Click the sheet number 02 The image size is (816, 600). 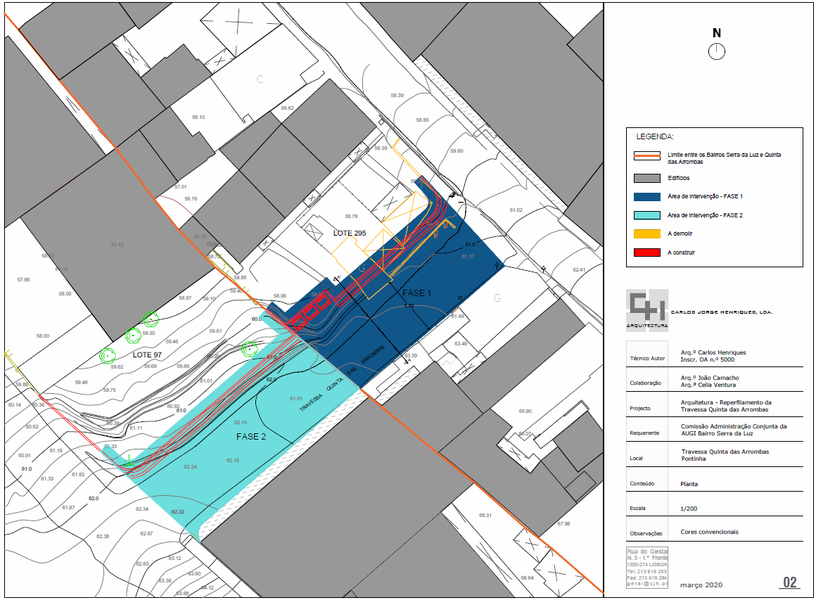coord(789,582)
